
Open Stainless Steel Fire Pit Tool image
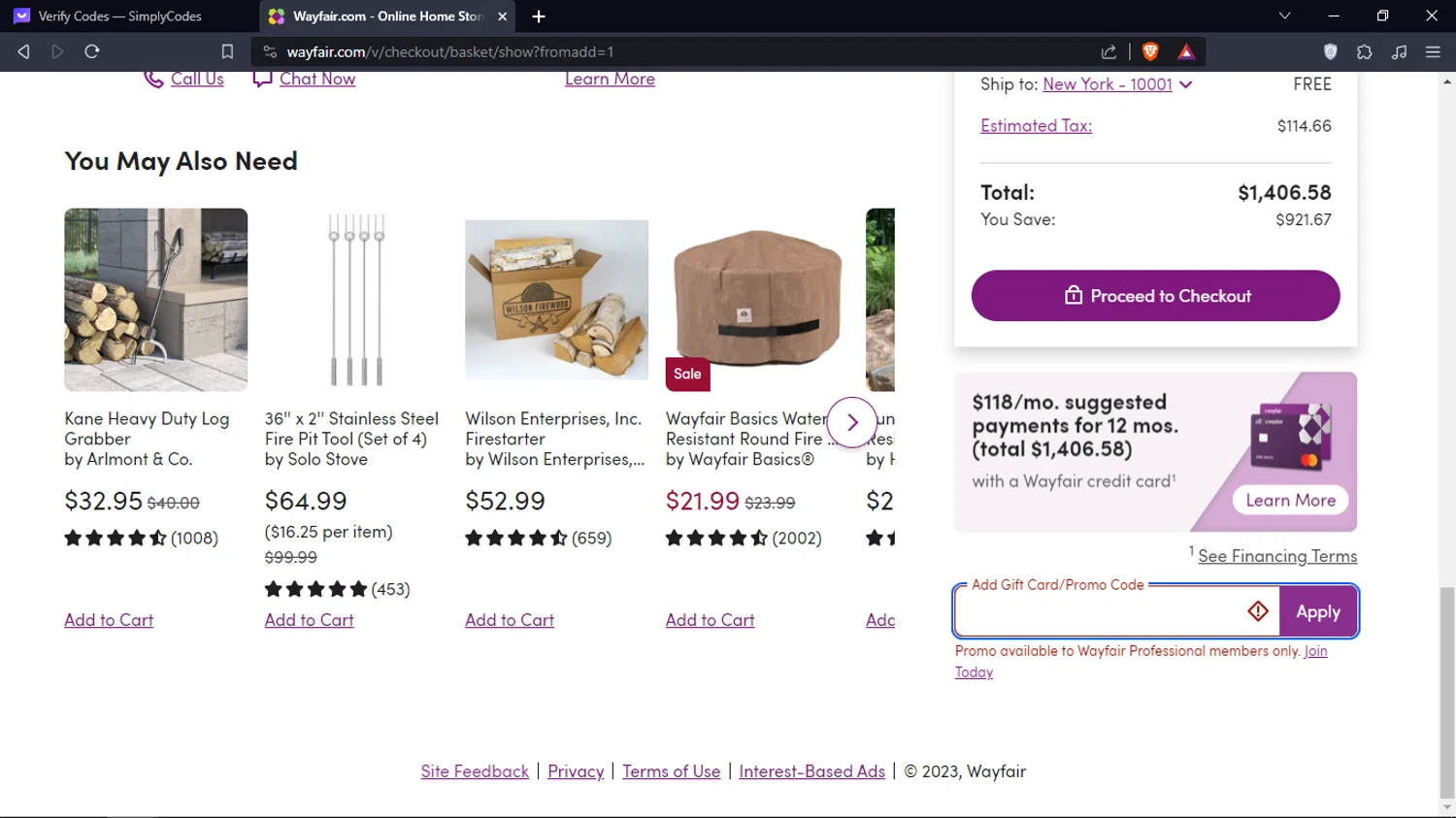click(x=355, y=300)
